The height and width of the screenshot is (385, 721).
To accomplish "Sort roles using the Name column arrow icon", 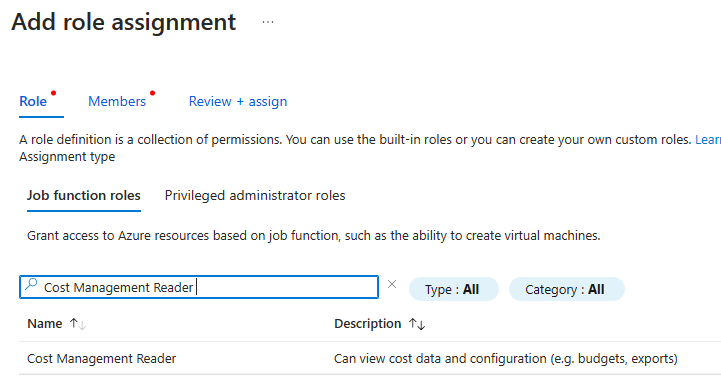I will pos(78,324).
